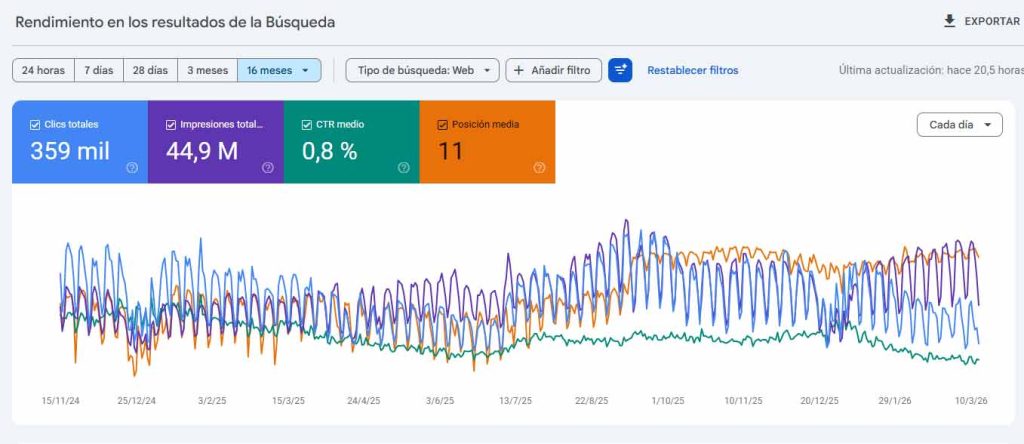Select the 3 meses date range
The image size is (1024, 444).
pyautogui.click(x=207, y=70)
